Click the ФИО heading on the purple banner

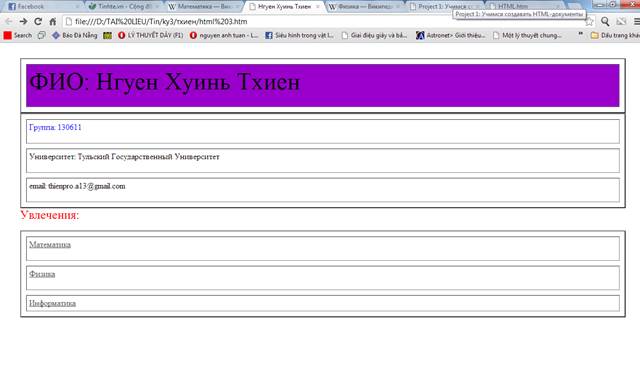click(x=164, y=82)
